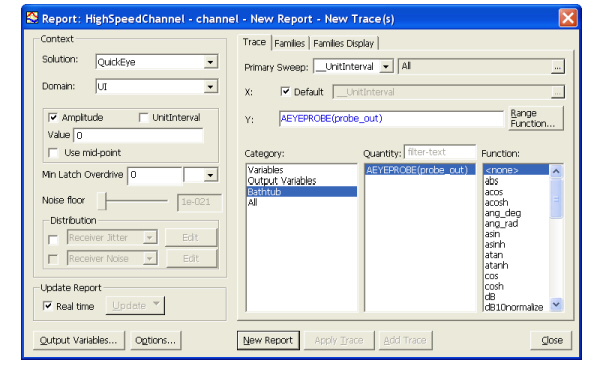Open the Solution dropdown showing QuickEye
This screenshot has height=365, width=600.
point(210,62)
